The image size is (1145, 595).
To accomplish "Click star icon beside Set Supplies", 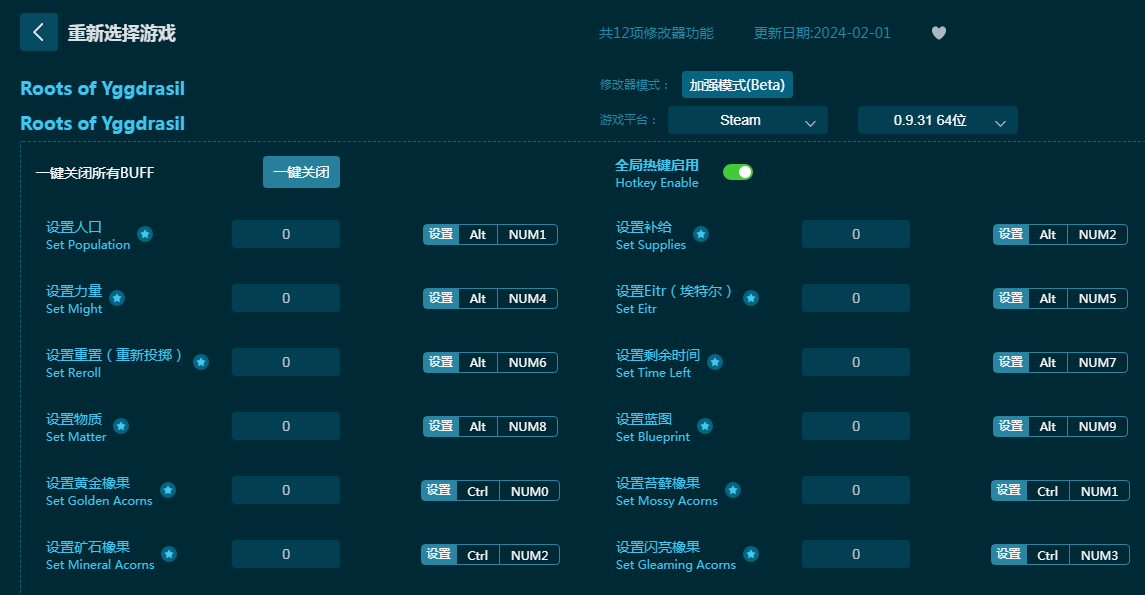I will pos(701,234).
